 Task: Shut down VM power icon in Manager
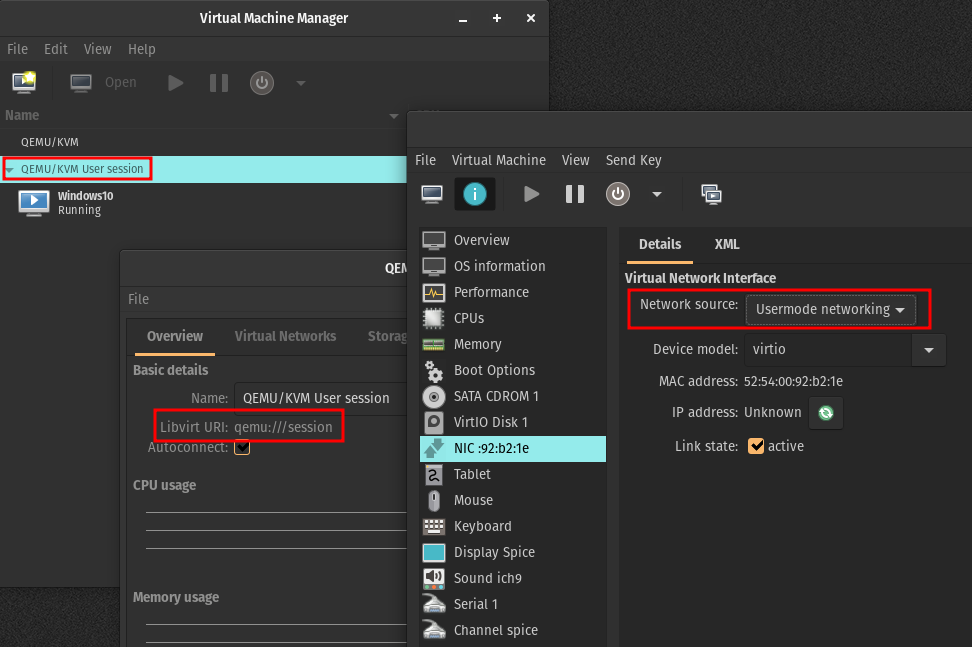(x=262, y=82)
